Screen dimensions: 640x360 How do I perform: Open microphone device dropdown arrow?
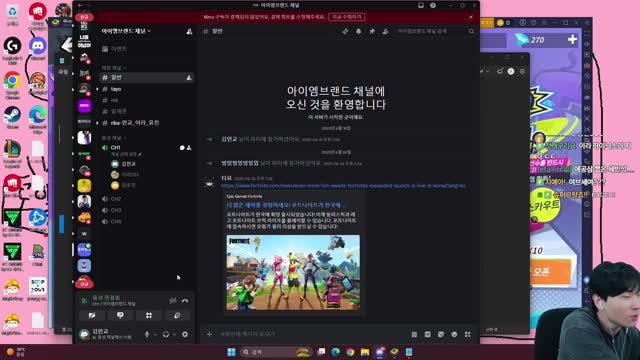155,335
